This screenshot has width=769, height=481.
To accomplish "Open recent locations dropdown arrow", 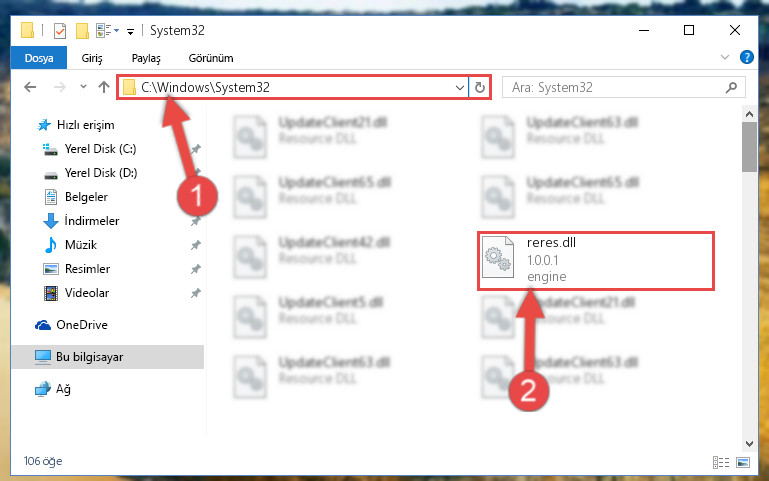I will 83,87.
